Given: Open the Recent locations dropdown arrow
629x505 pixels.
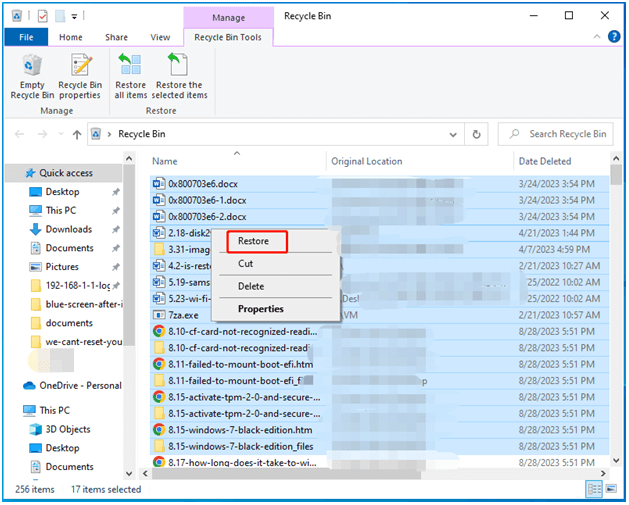Looking at the screenshot, I should (61, 134).
